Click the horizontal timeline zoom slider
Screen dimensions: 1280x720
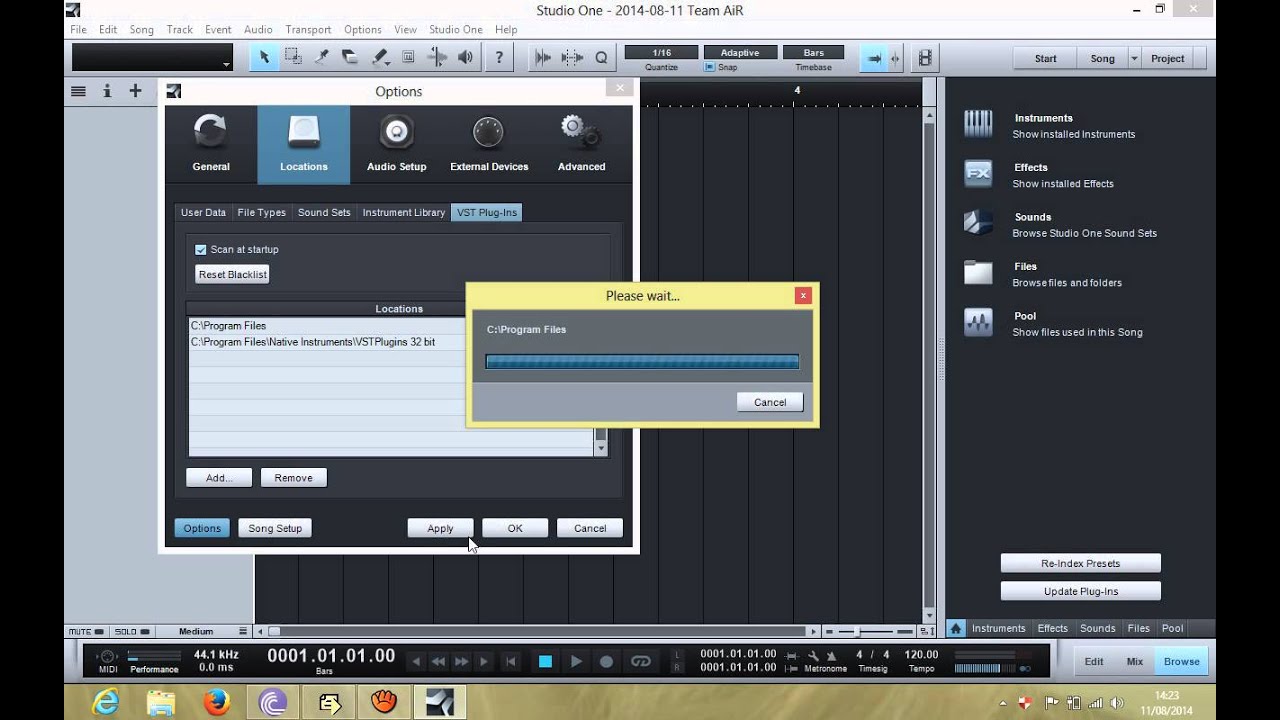tap(858, 632)
